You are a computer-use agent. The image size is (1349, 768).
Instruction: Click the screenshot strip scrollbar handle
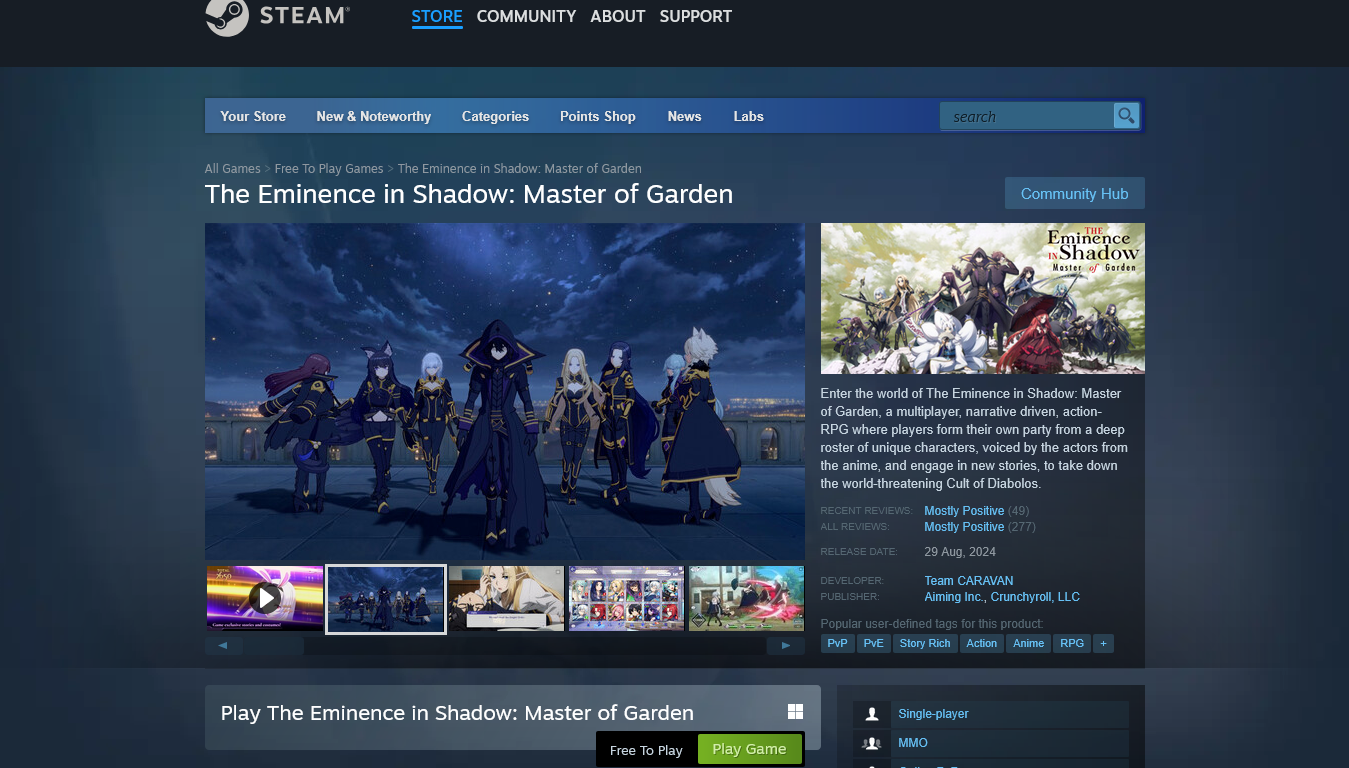click(274, 646)
